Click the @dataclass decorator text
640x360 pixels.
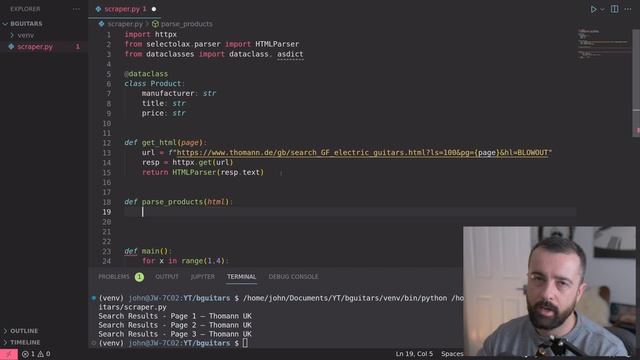[x=146, y=74]
